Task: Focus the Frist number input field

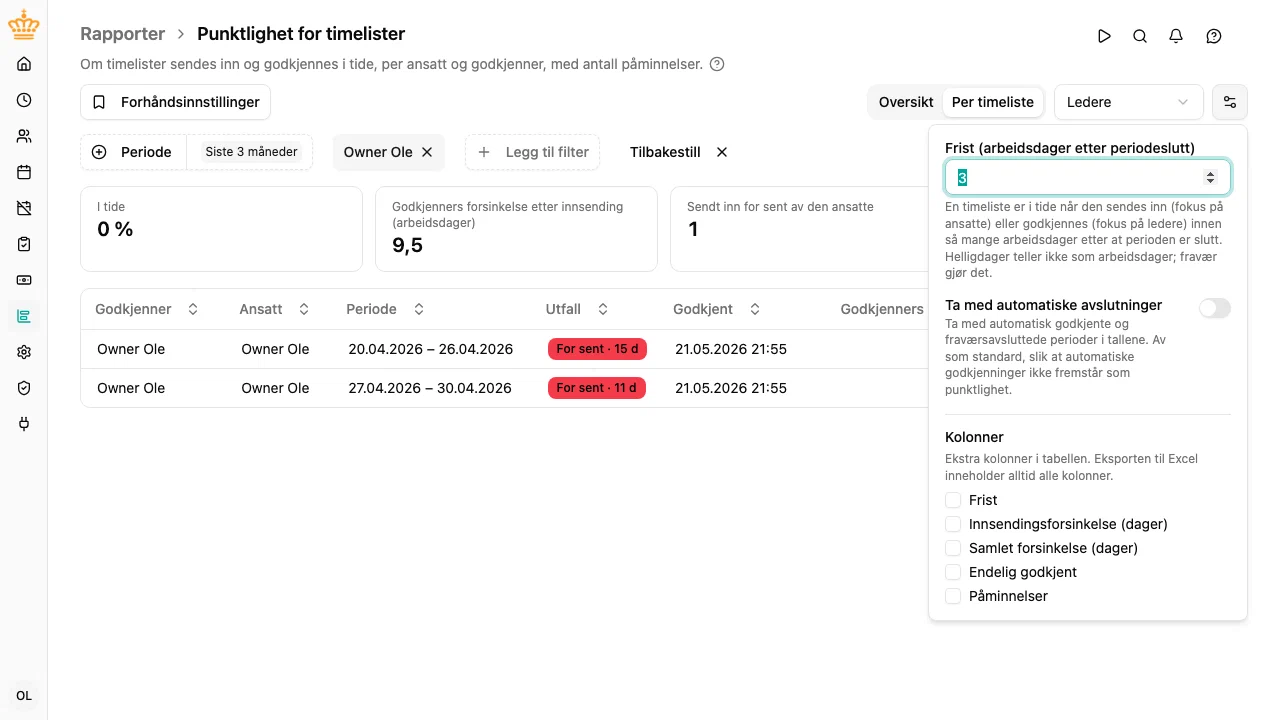Action: 1088,177
